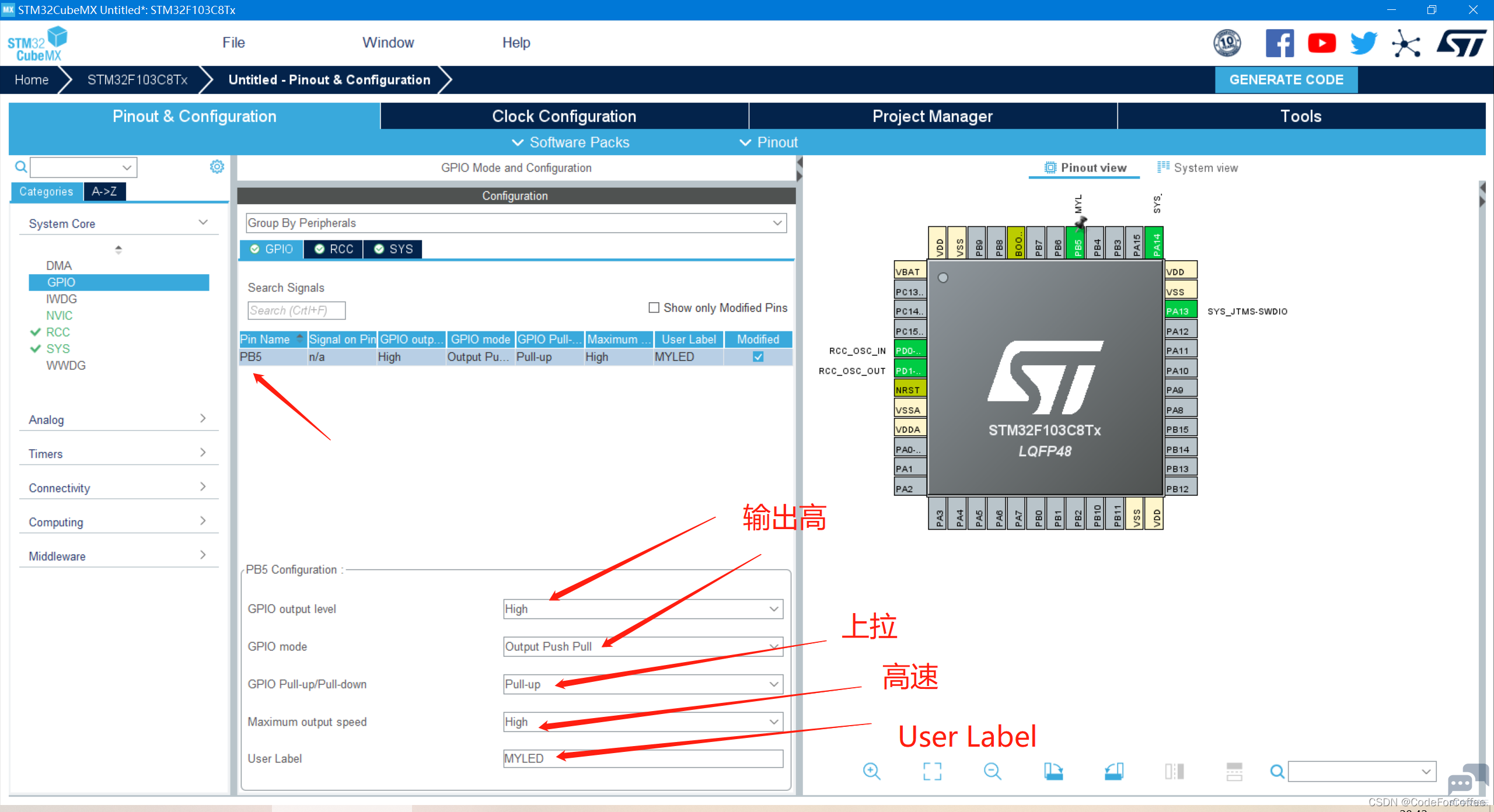This screenshot has width=1494, height=812.
Task: Switch to the Clock Configuration tab
Action: pos(564,116)
